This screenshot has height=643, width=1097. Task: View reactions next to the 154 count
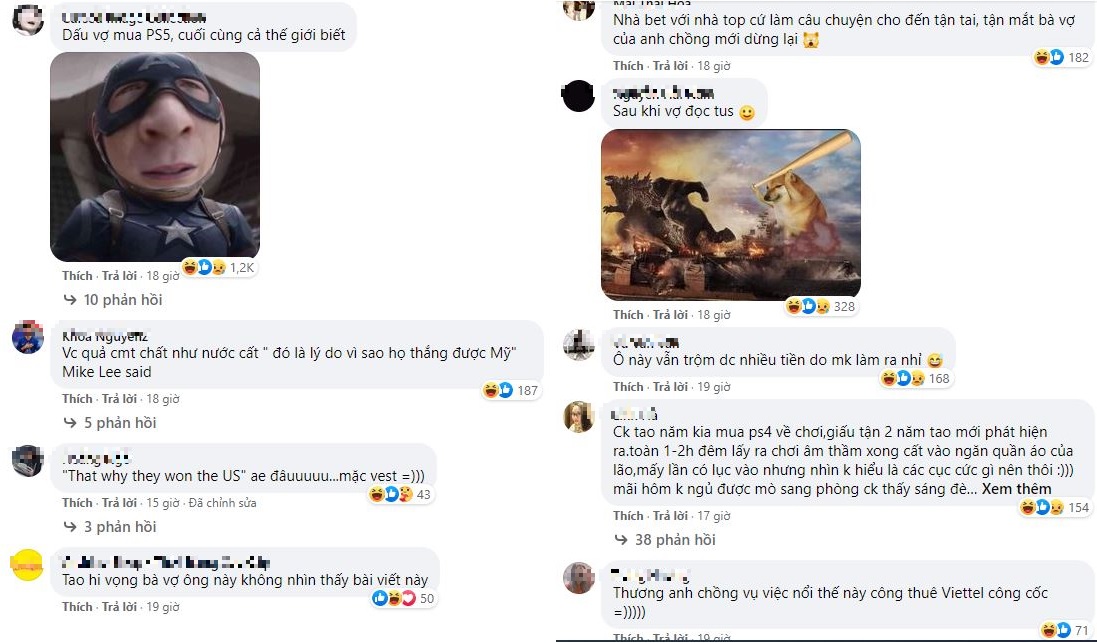click(1042, 507)
